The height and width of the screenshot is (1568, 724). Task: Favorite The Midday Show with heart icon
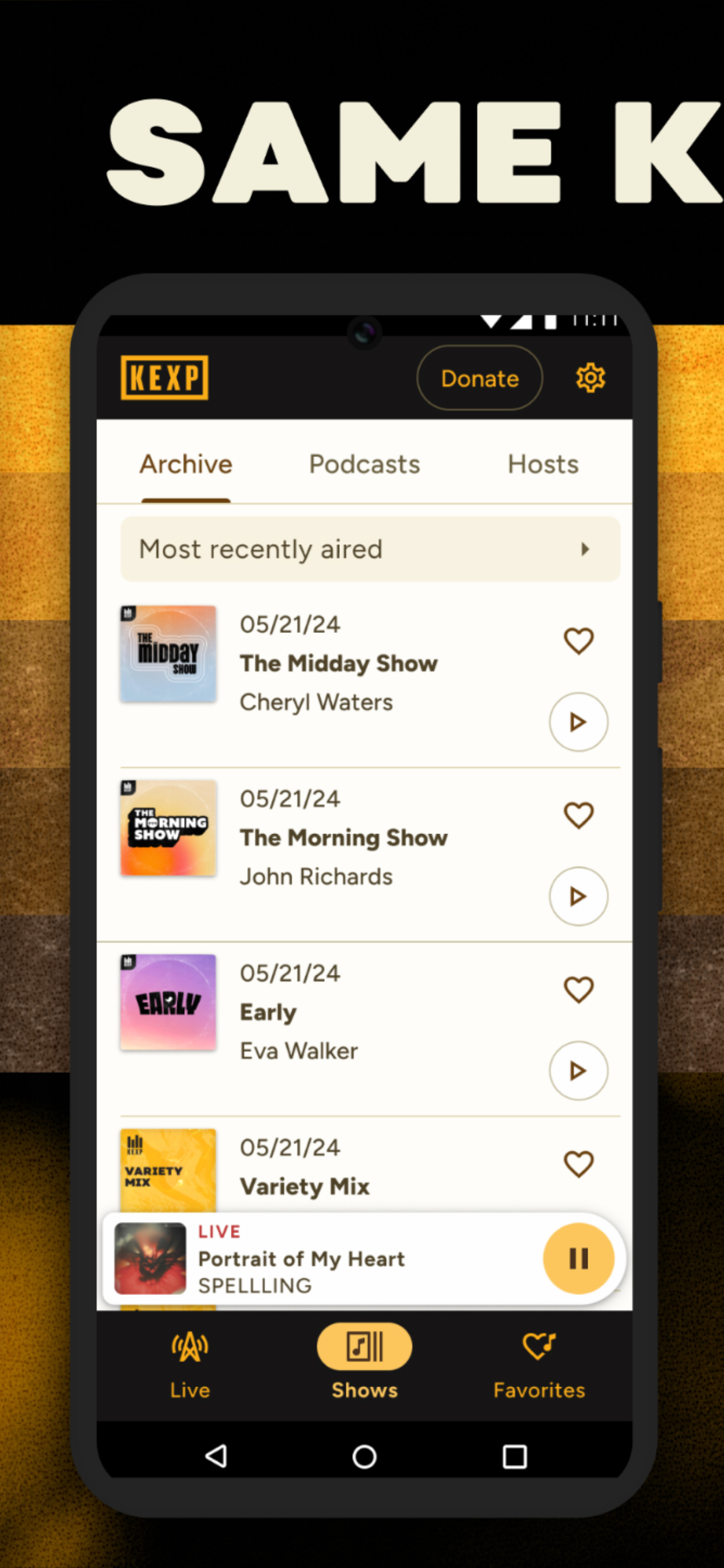pos(579,640)
